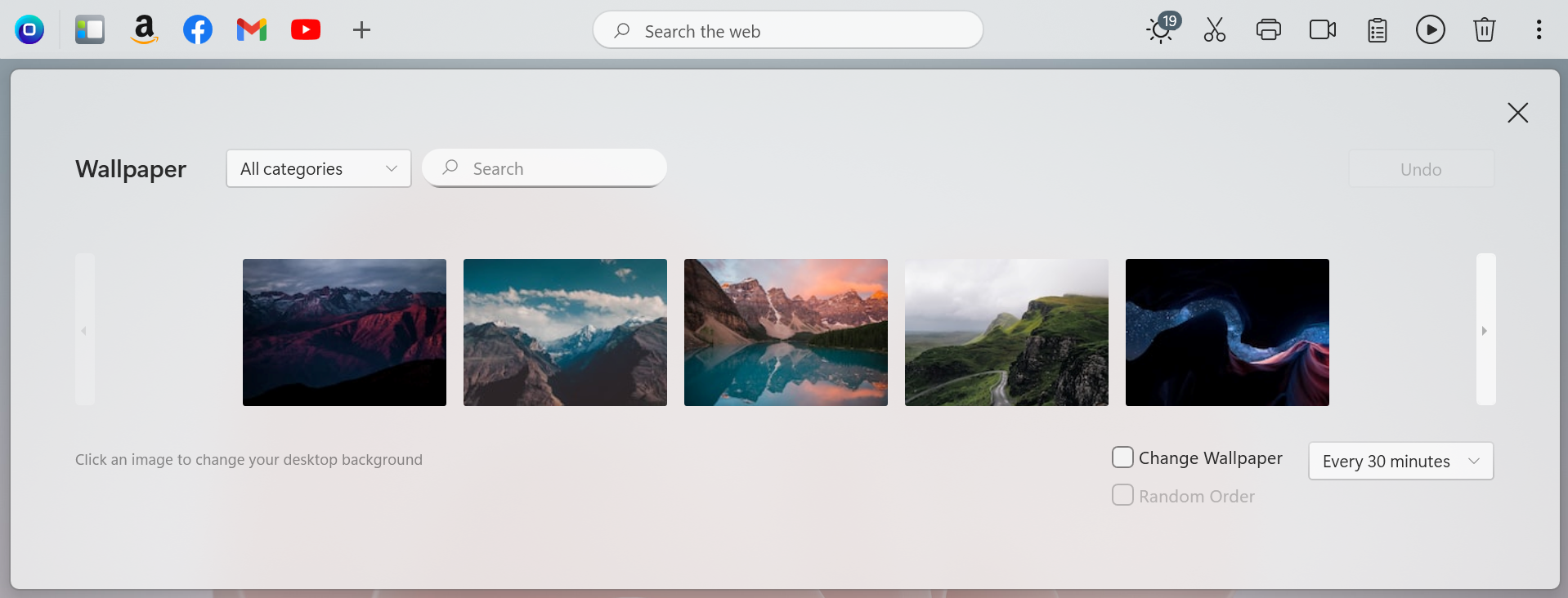Select the snowy peaks with clouds wallpaper
The height and width of the screenshot is (598, 1568).
(565, 332)
